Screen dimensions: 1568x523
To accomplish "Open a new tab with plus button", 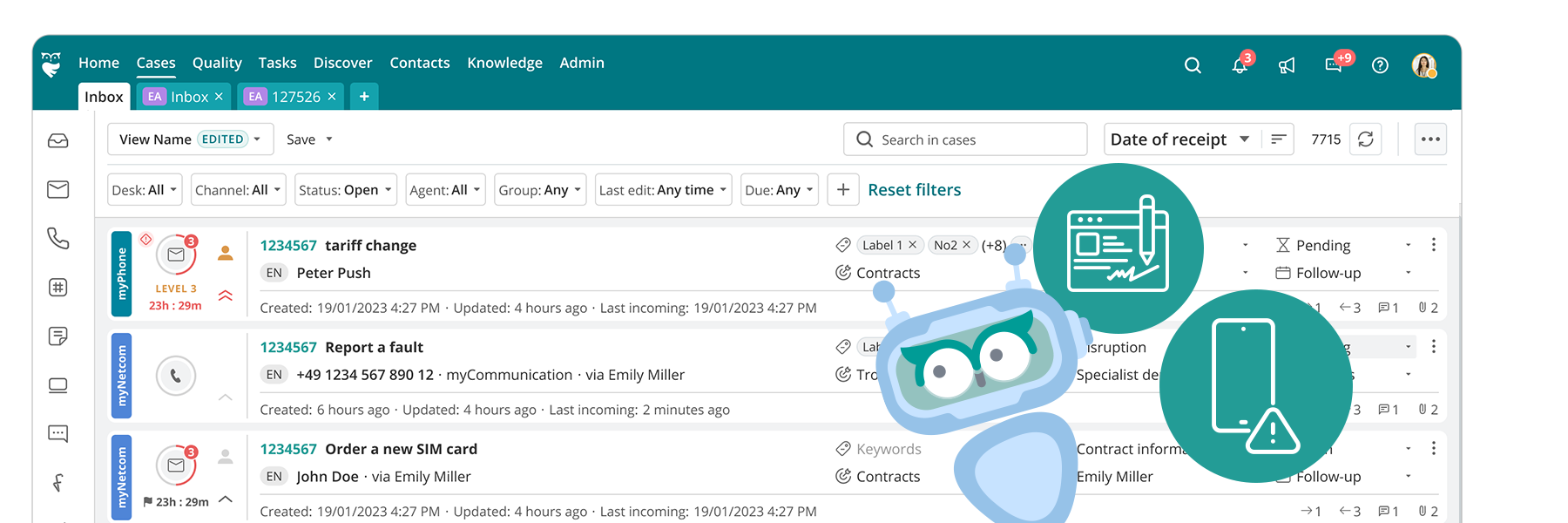I will pos(364,97).
